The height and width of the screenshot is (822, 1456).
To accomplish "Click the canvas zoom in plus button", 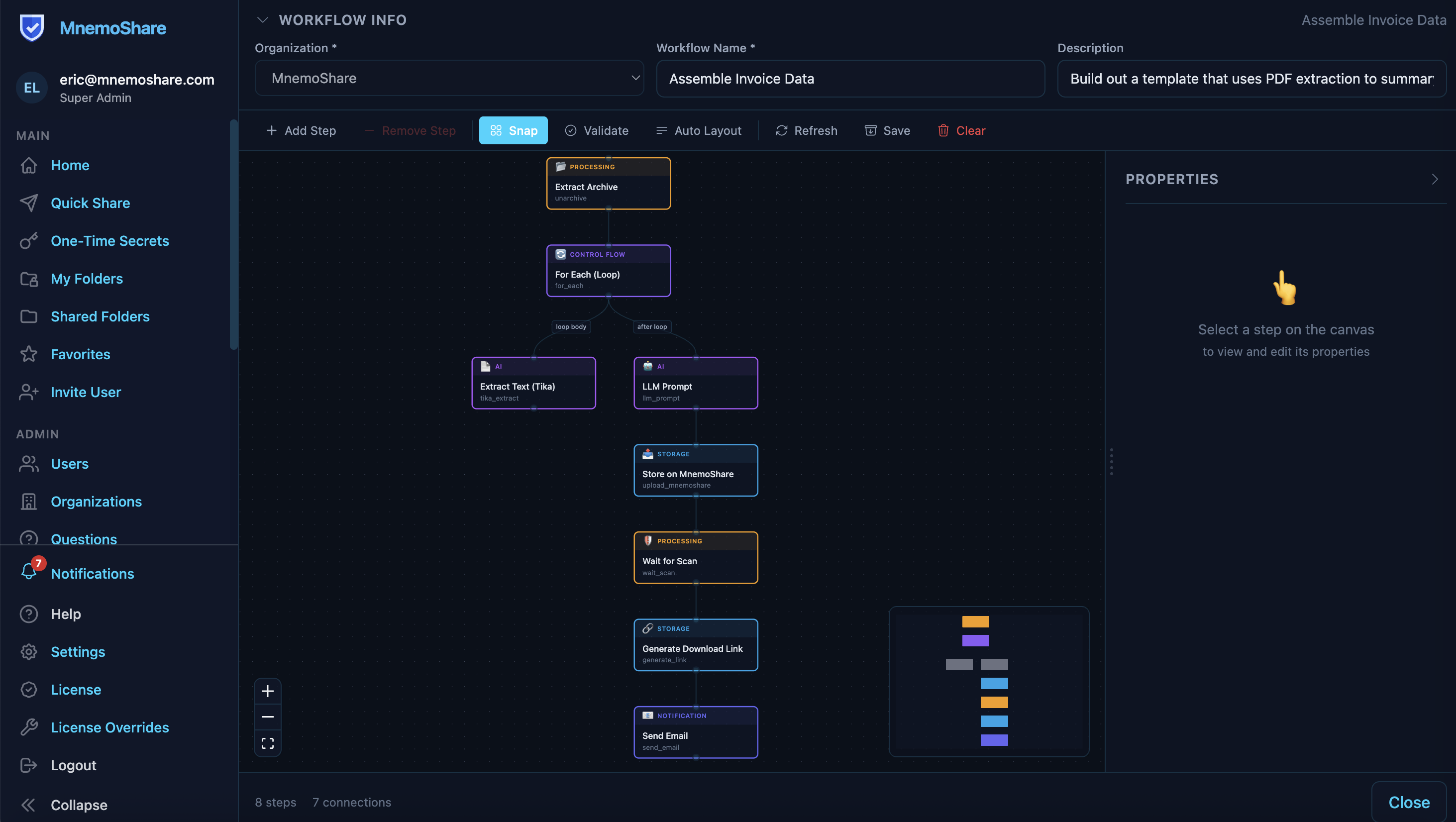I will tap(267, 691).
